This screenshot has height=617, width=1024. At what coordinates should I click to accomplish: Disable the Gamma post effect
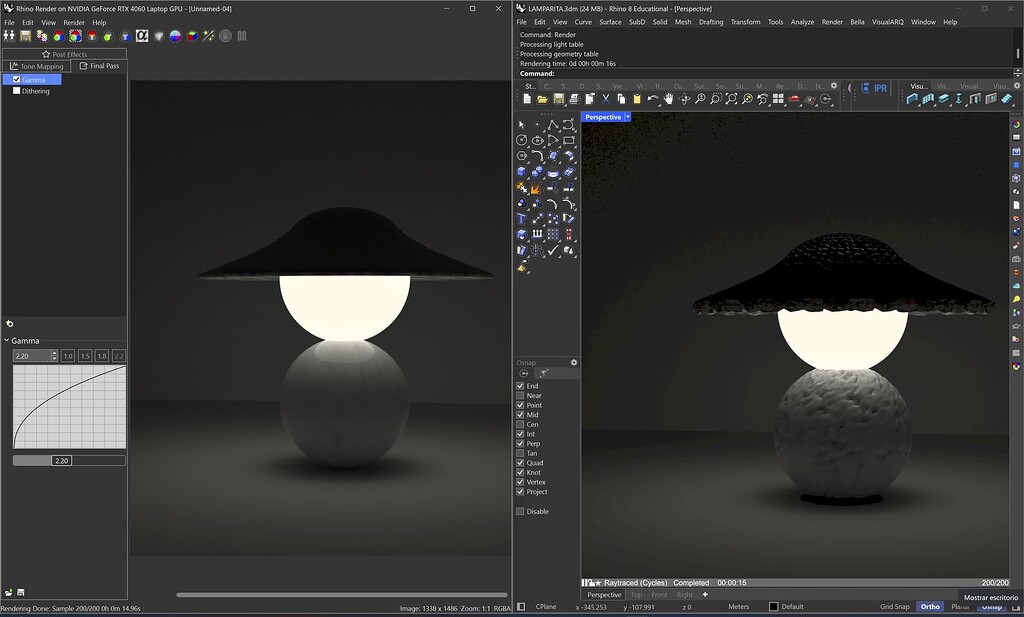tap(16, 78)
